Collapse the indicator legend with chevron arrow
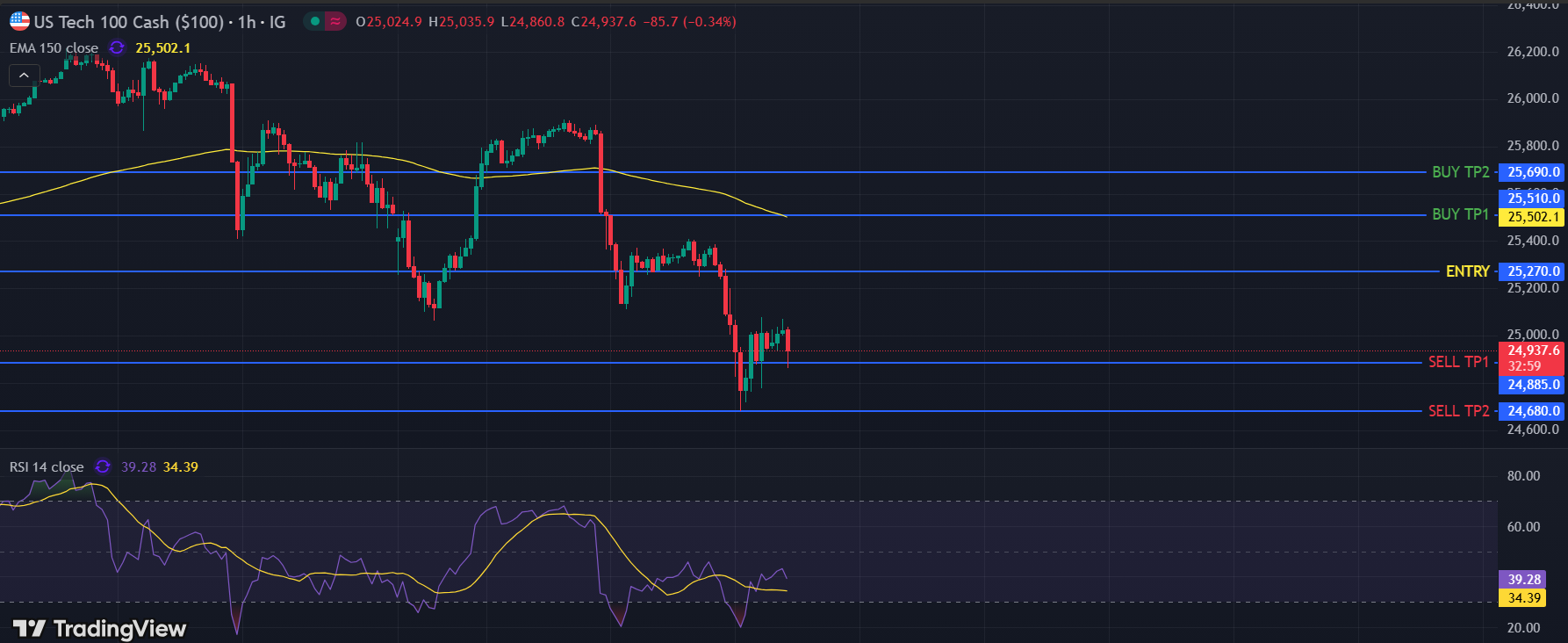Viewport: 1568px width, 643px height. pos(24,76)
